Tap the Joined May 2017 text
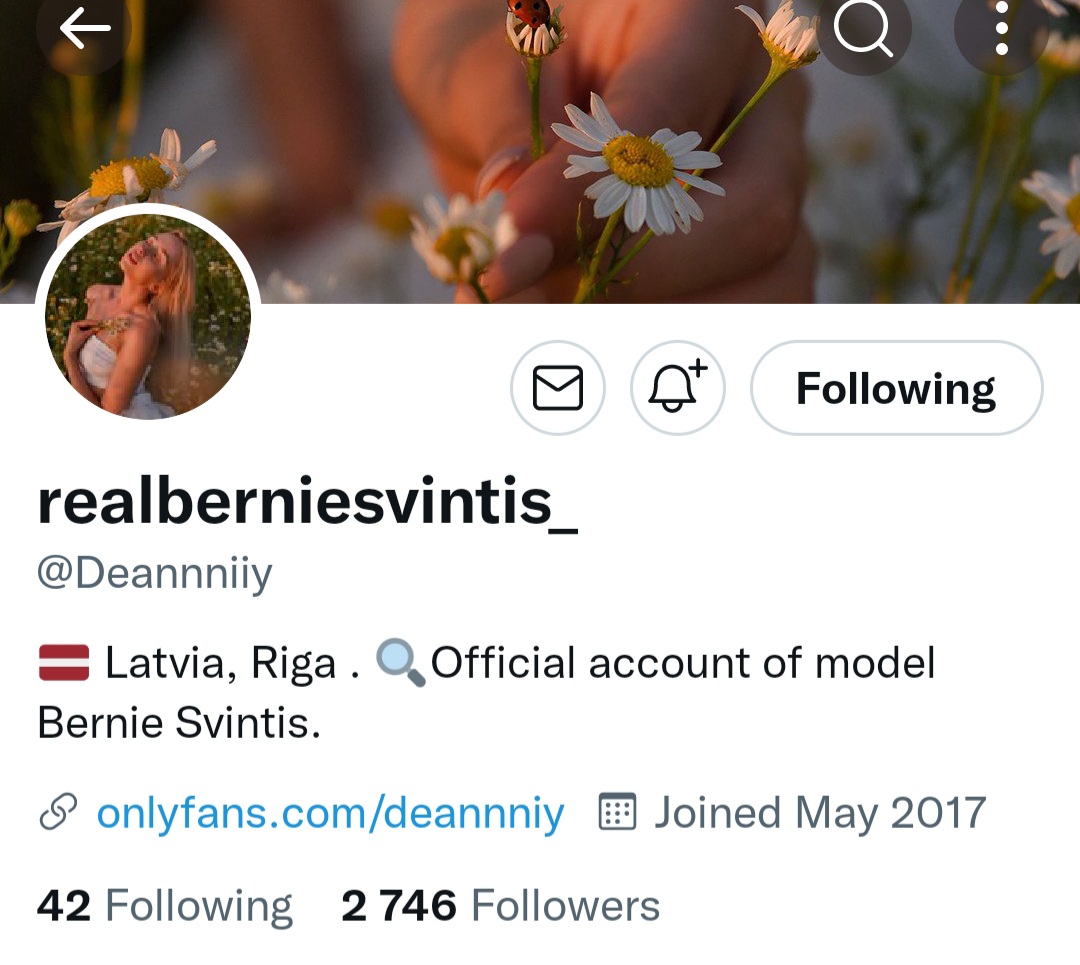This screenshot has width=1080, height=965. (820, 813)
